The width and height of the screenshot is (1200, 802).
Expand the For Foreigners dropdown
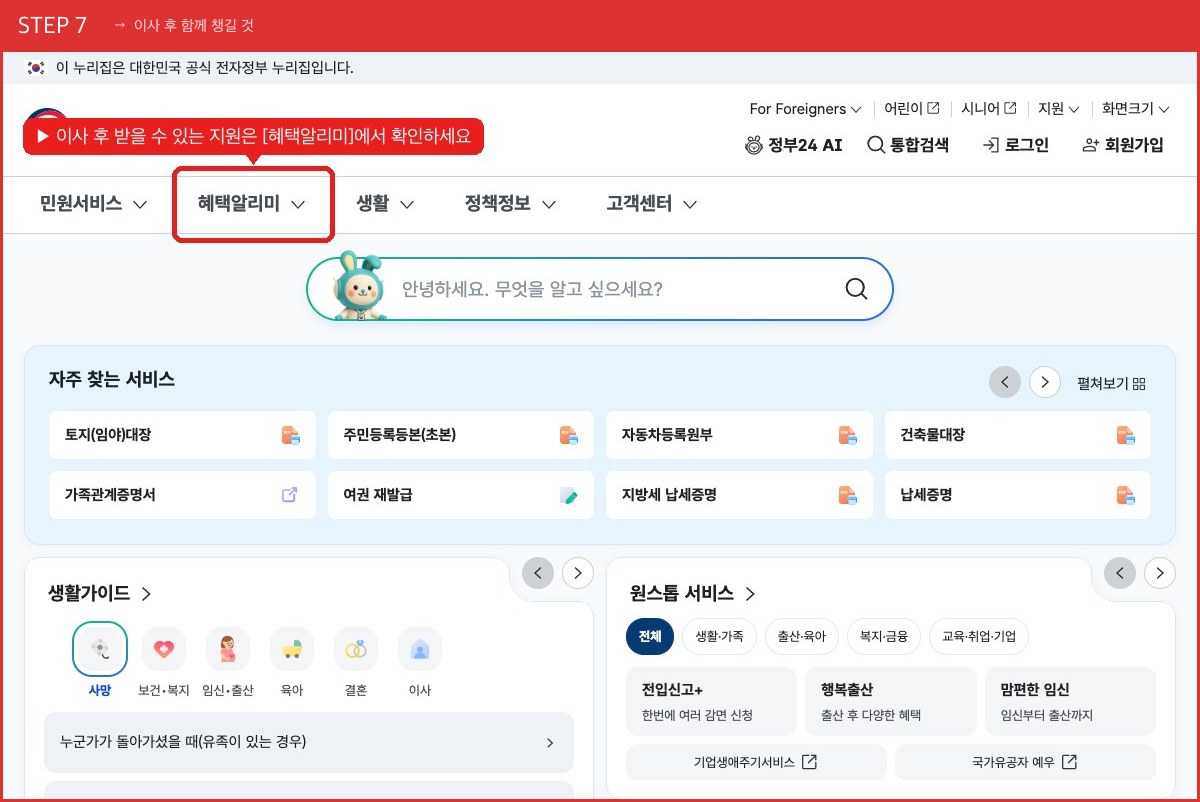click(x=805, y=108)
